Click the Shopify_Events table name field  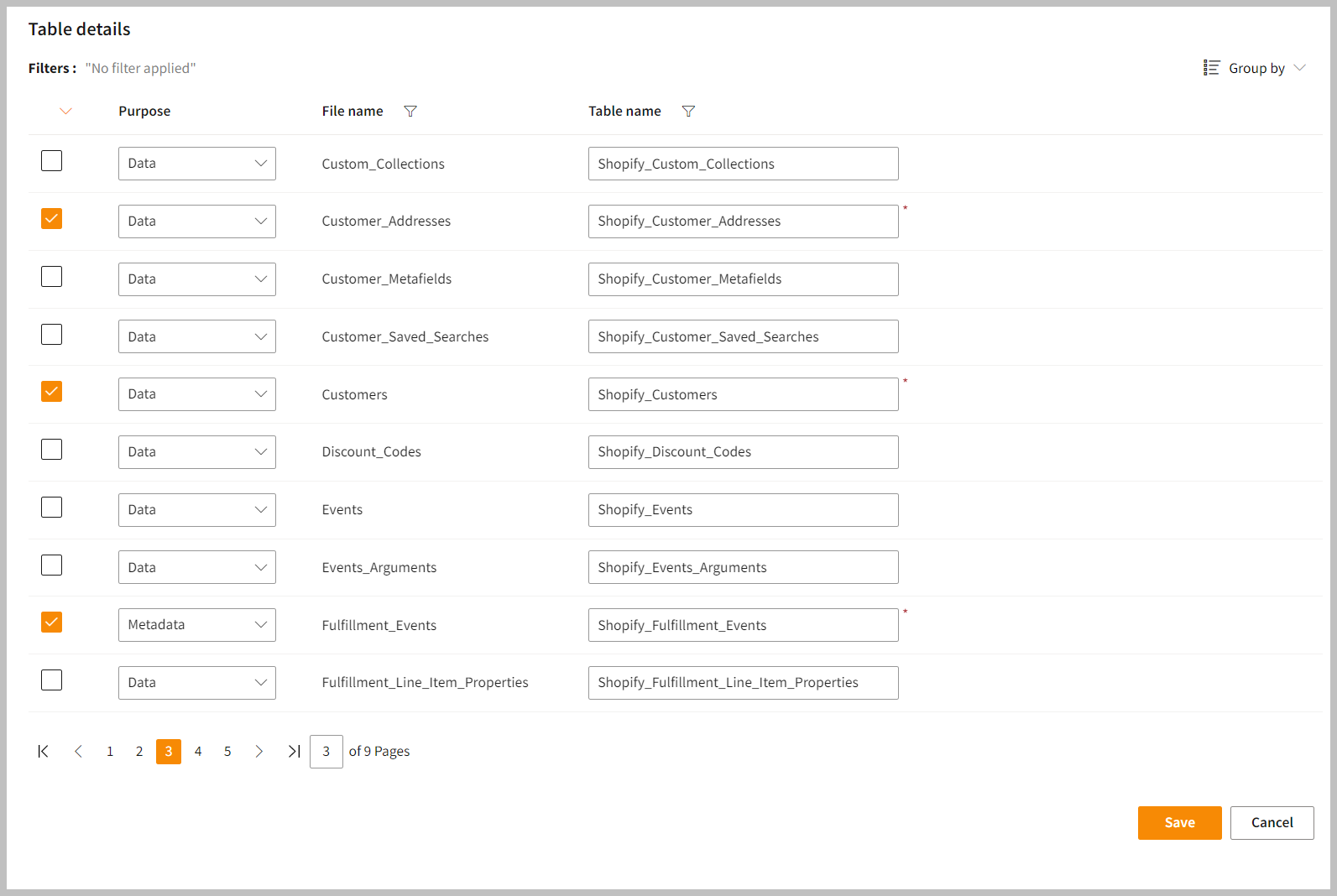743,510
